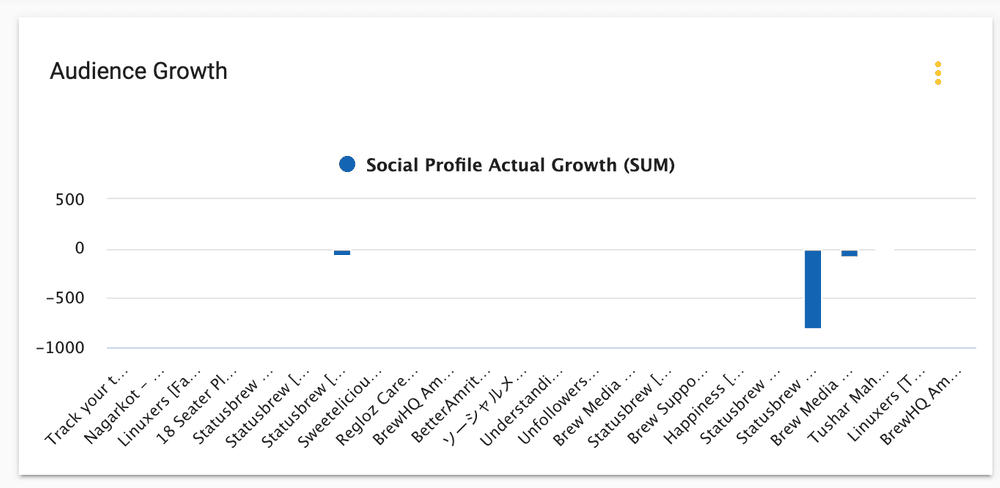Viewport: 1000px width, 488px height.
Task: Click the "Unfollowers..." axis label
Action: (x=557, y=408)
